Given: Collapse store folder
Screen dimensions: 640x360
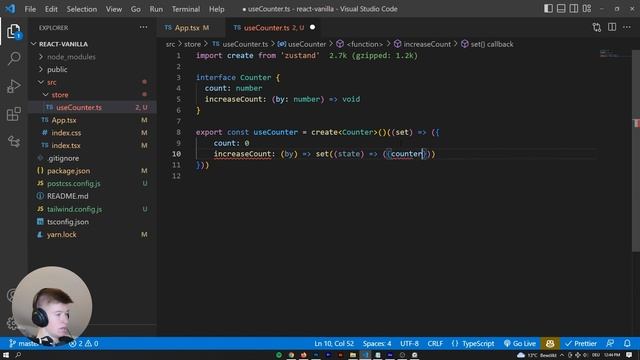Looking at the screenshot, I should click(x=92, y=95).
